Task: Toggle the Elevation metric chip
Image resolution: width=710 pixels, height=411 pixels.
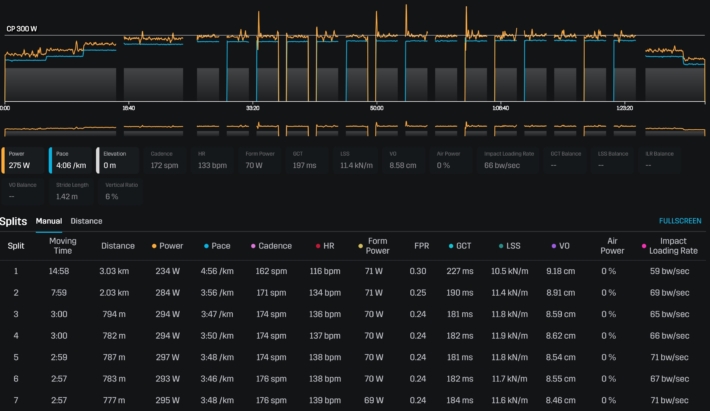Action: [119, 159]
